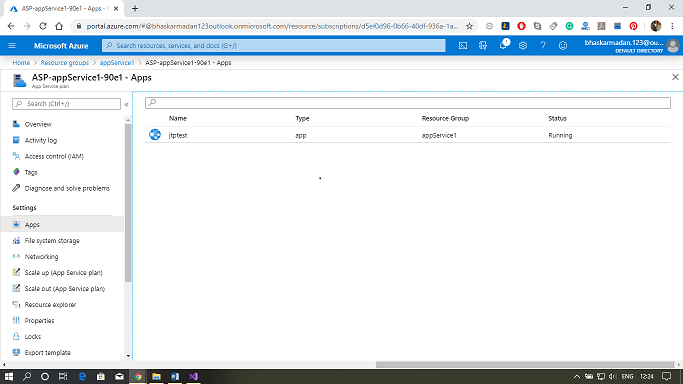Open Visual Studio from the taskbar
Image resolution: width=683 pixels, height=384 pixels.
[193, 376]
